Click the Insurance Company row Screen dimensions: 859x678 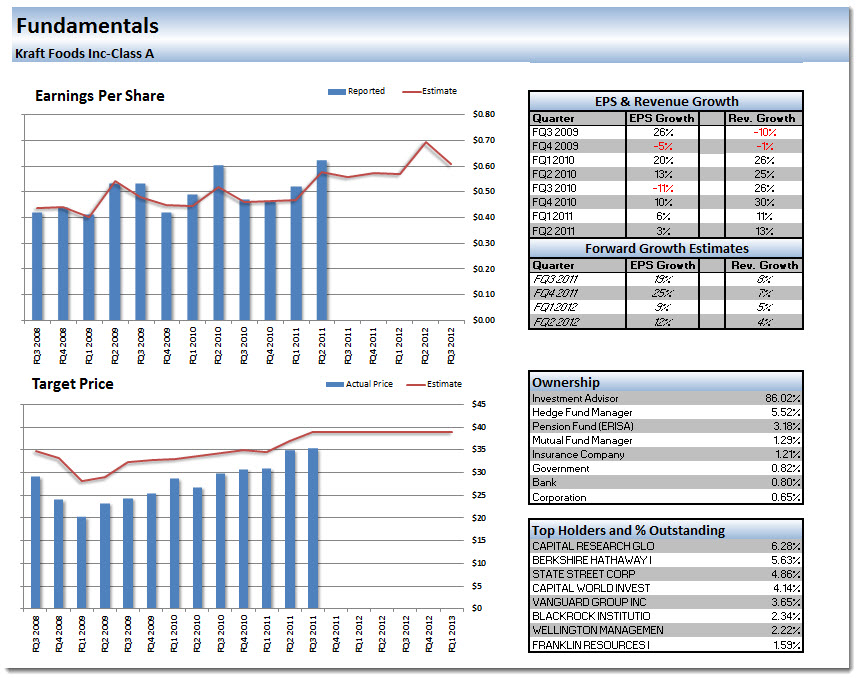(x=666, y=455)
